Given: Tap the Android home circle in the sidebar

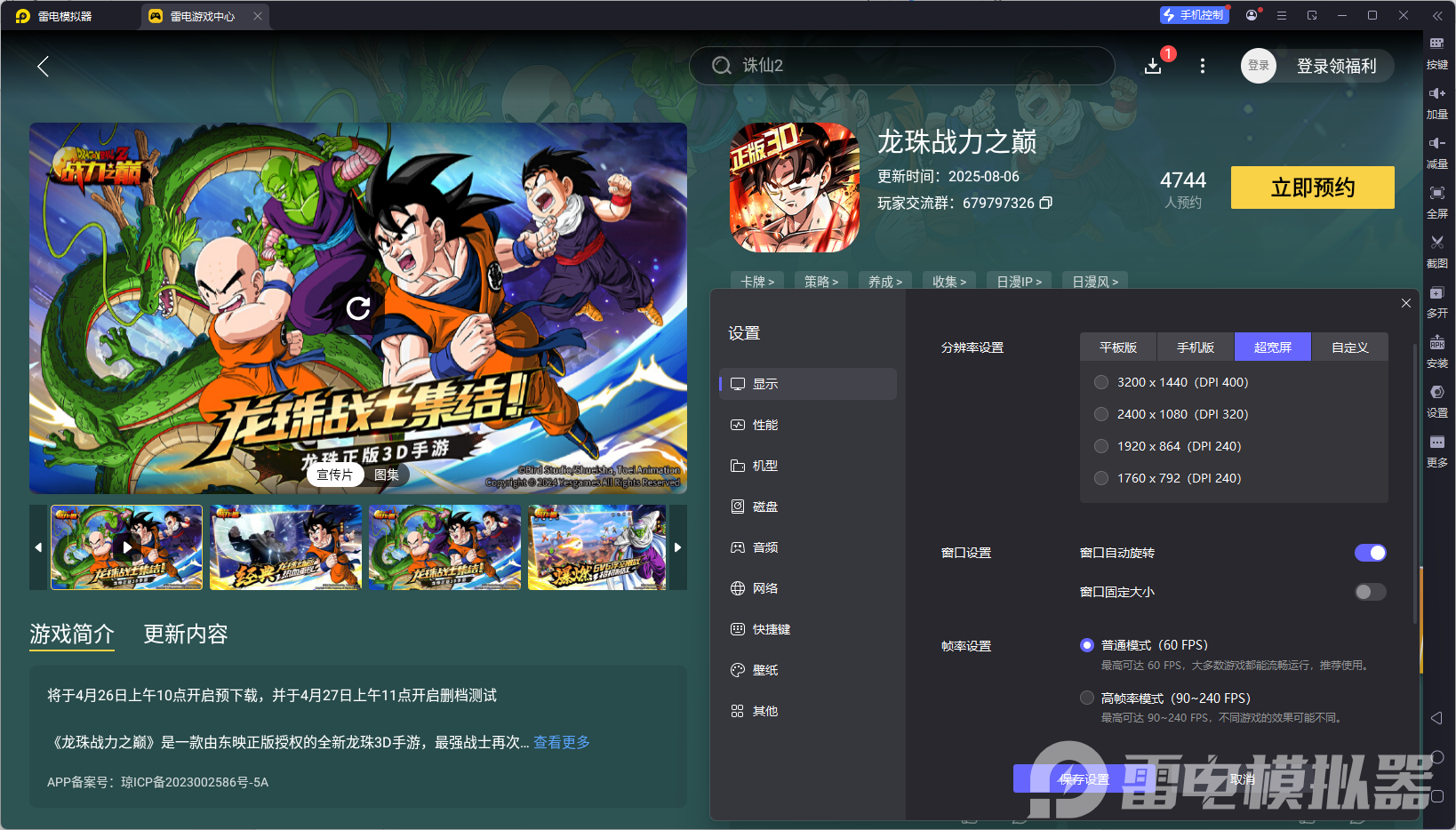Looking at the screenshot, I should pos(1436,757).
